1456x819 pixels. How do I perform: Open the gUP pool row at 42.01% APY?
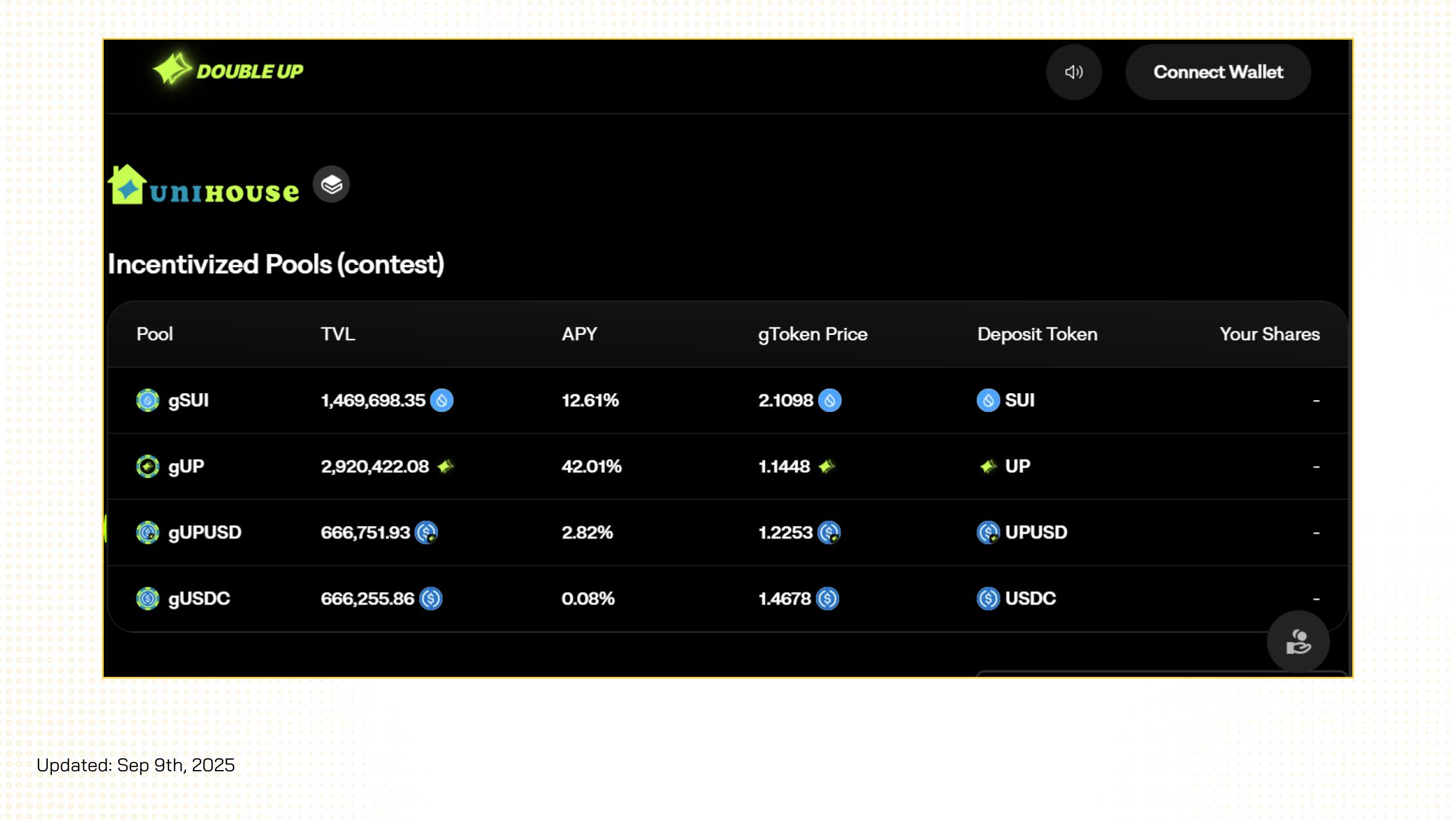tap(727, 466)
